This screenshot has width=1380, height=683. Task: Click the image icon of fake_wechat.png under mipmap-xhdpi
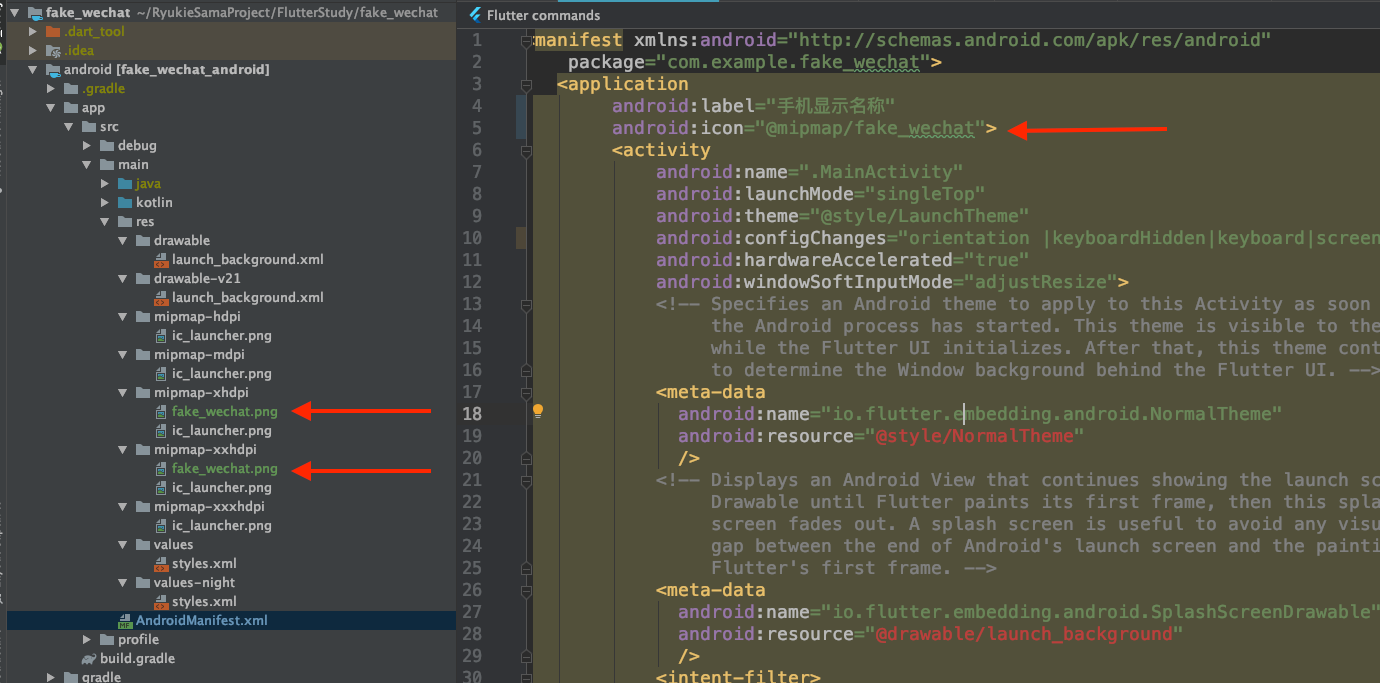tap(162, 411)
